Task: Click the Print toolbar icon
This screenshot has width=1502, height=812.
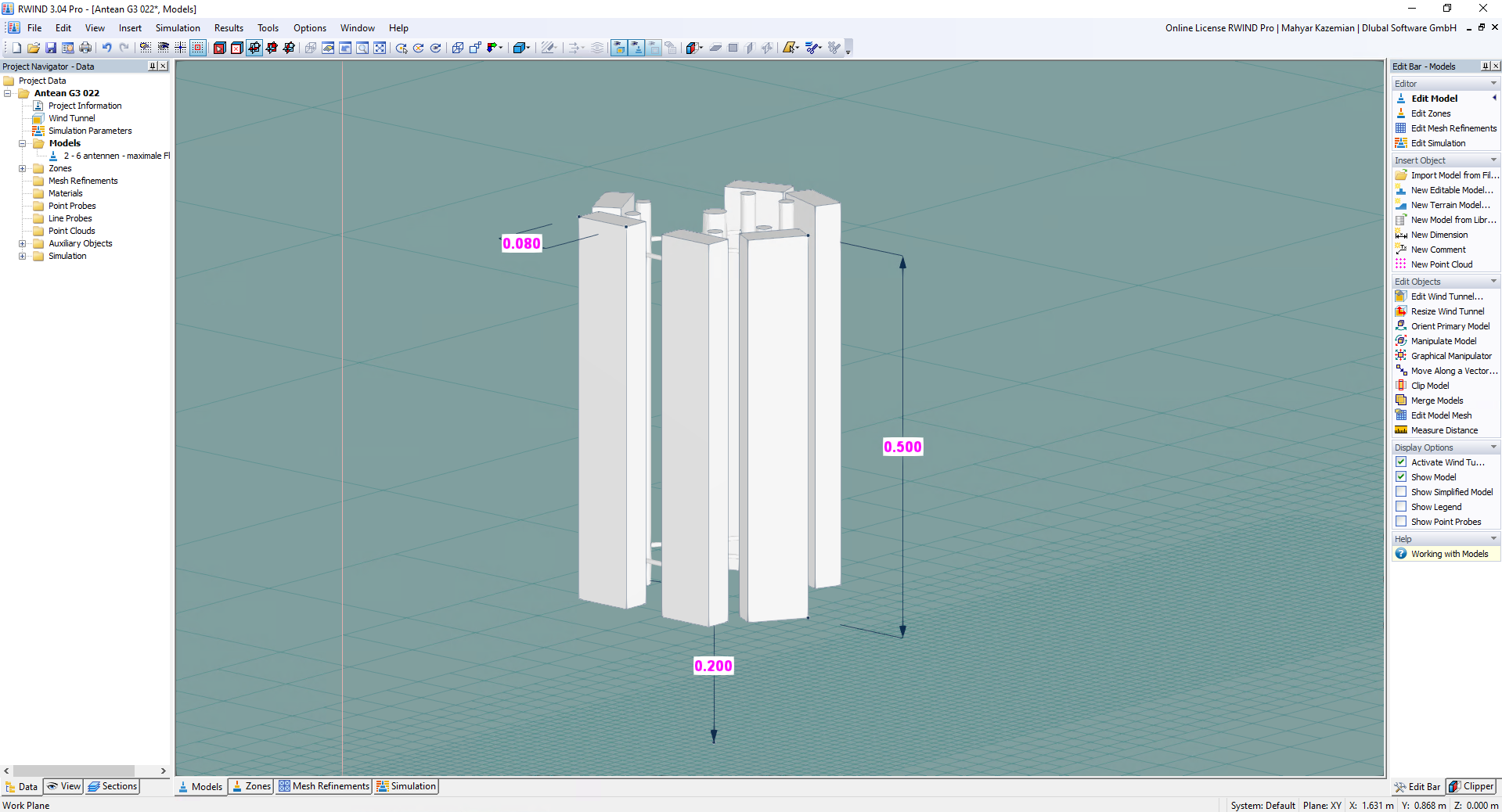Action: pos(85,48)
